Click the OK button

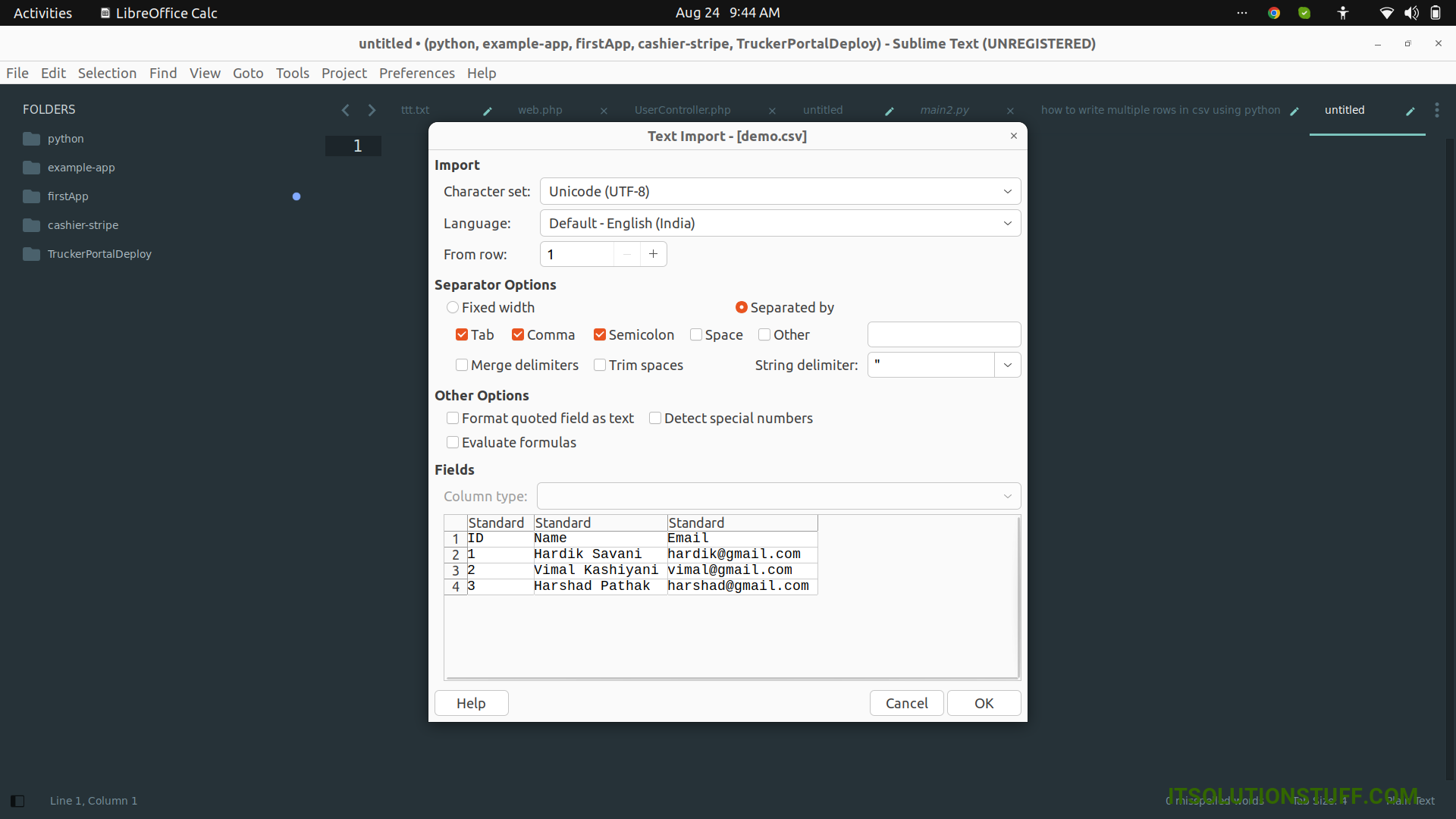984,703
